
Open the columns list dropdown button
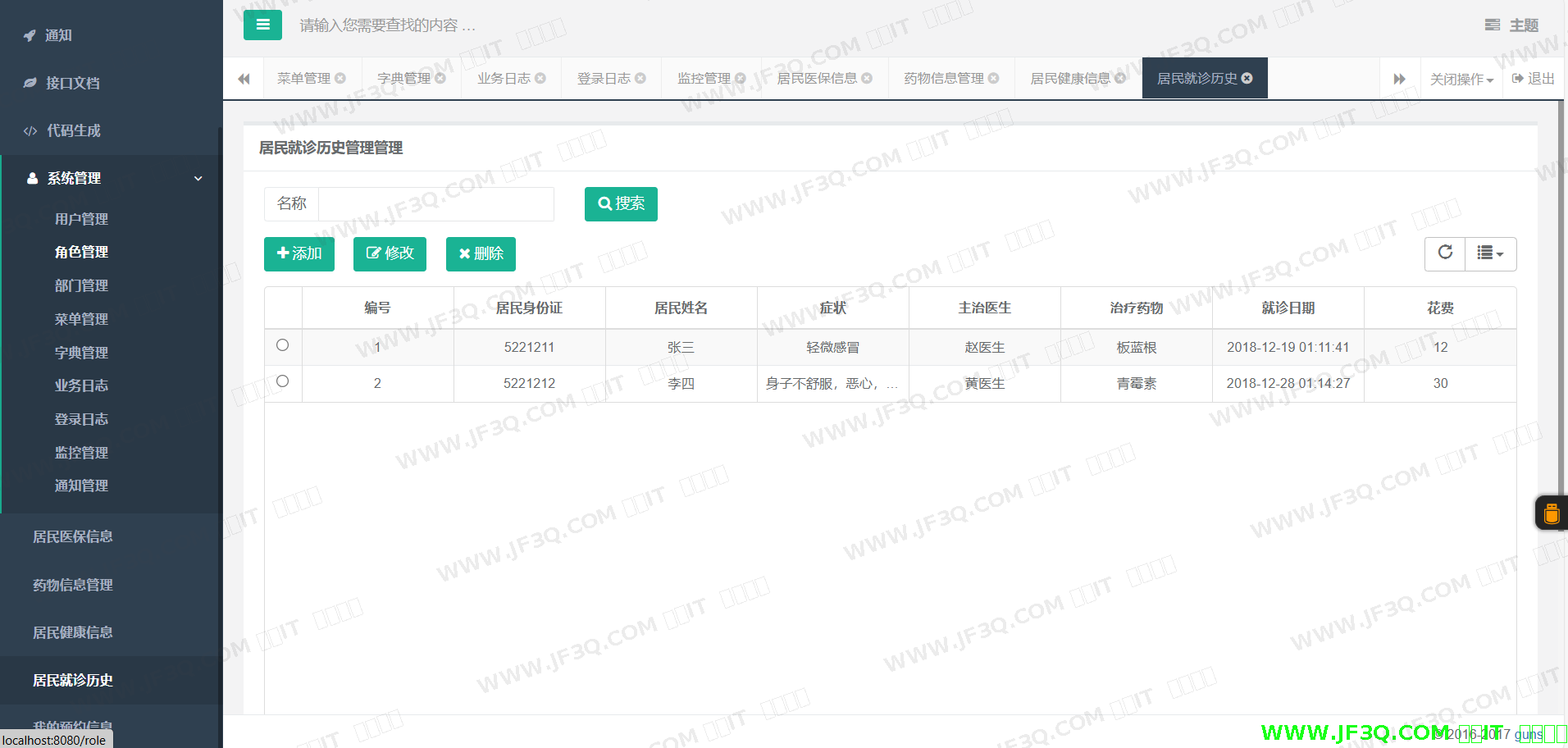[x=1490, y=253]
